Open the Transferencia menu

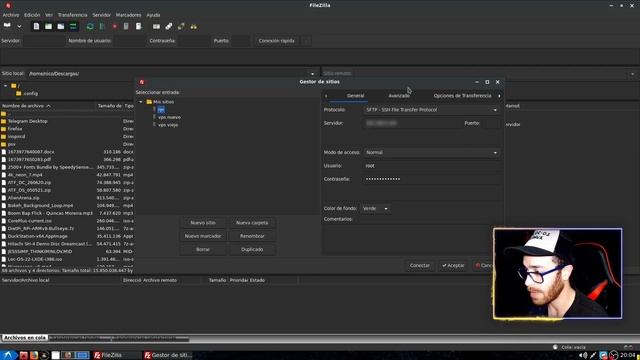[x=73, y=15]
